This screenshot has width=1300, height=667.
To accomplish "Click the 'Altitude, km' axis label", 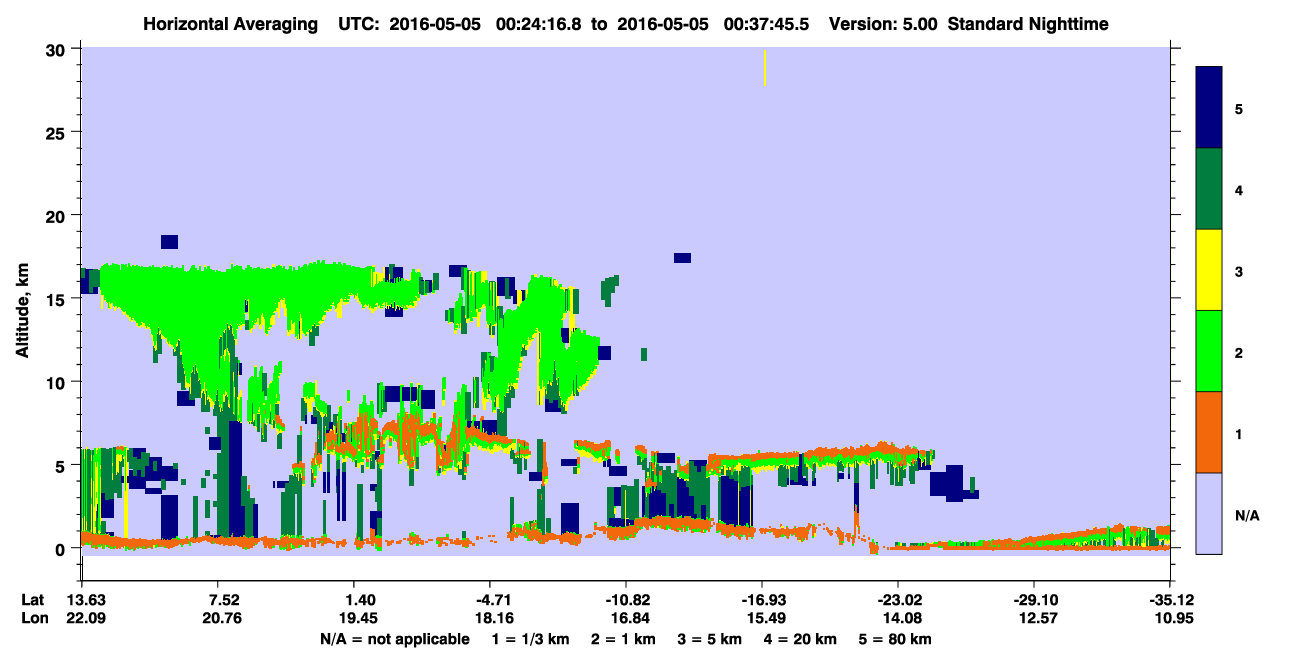I will (22, 313).
